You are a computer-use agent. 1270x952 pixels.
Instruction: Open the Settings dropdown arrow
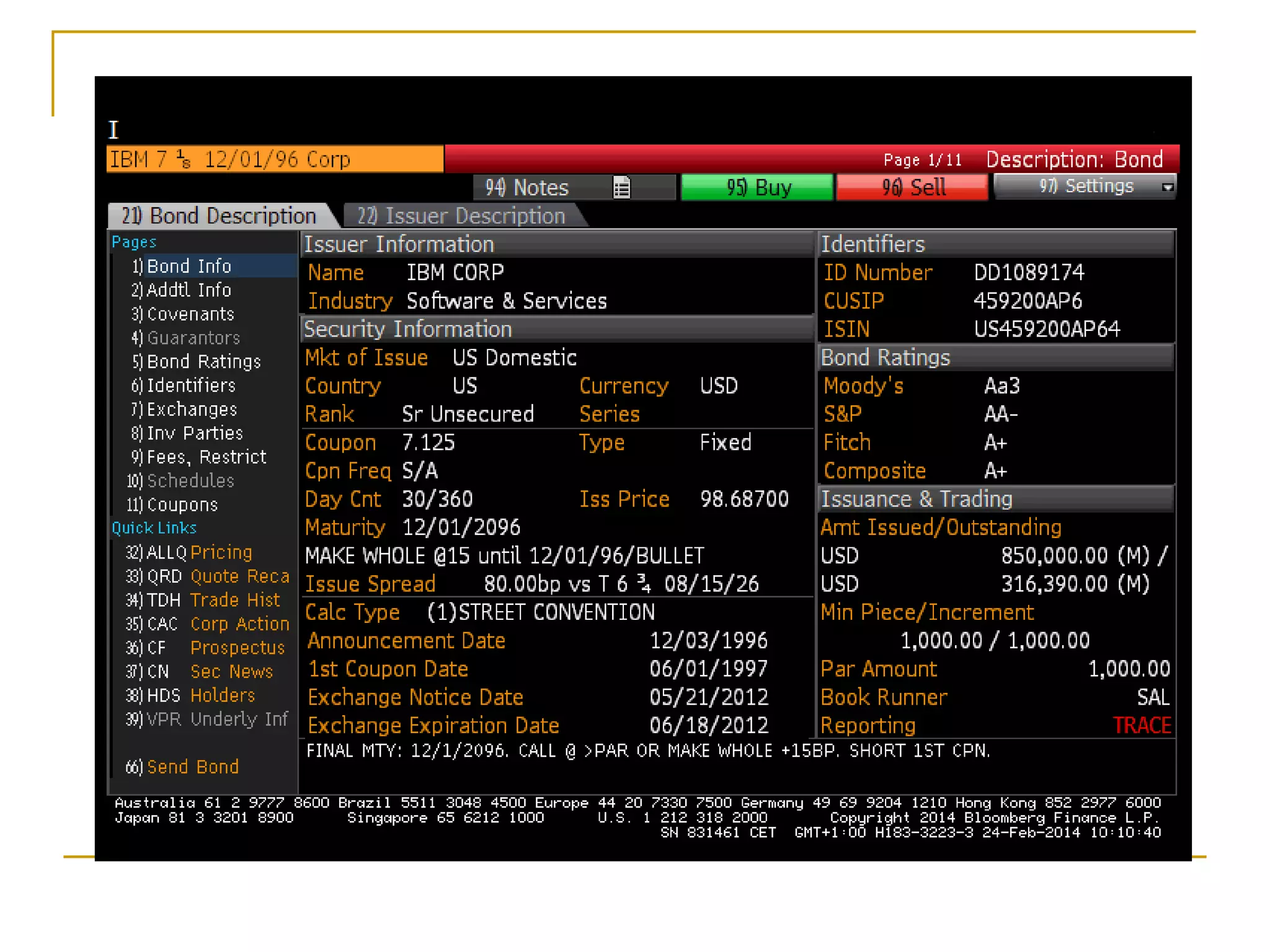click(x=1167, y=187)
